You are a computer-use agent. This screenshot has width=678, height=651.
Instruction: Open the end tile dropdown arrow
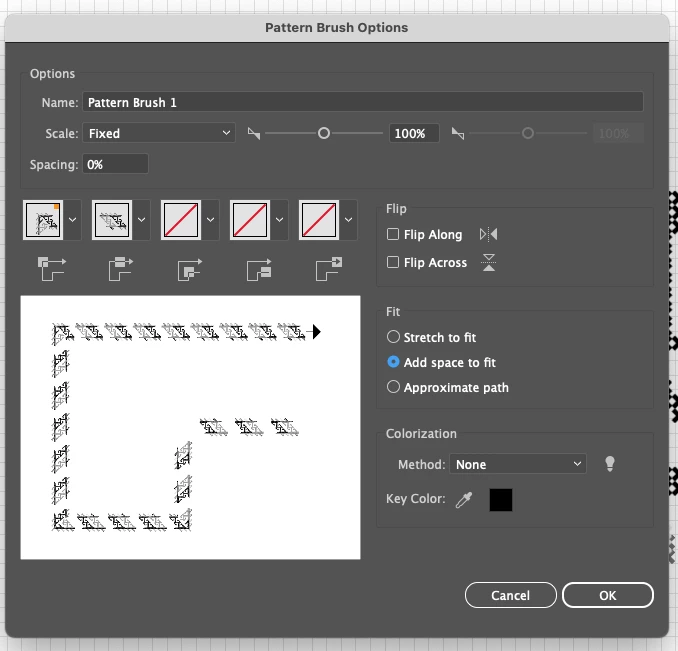click(349, 220)
